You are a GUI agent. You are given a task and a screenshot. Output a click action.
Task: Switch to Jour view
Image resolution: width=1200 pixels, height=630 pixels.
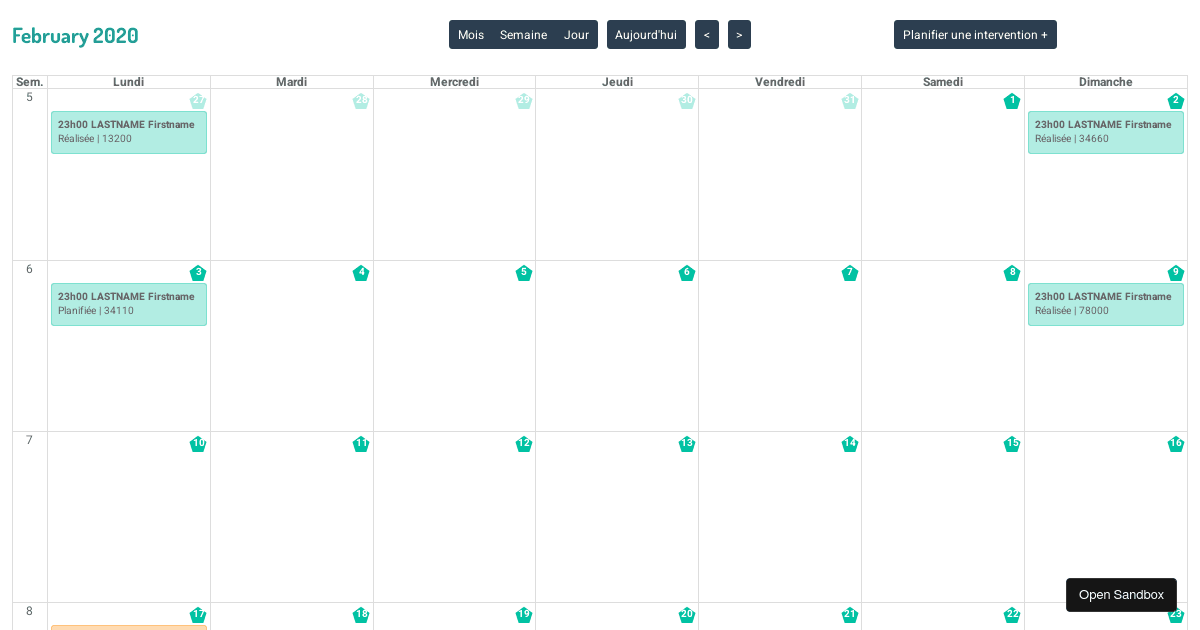576,34
